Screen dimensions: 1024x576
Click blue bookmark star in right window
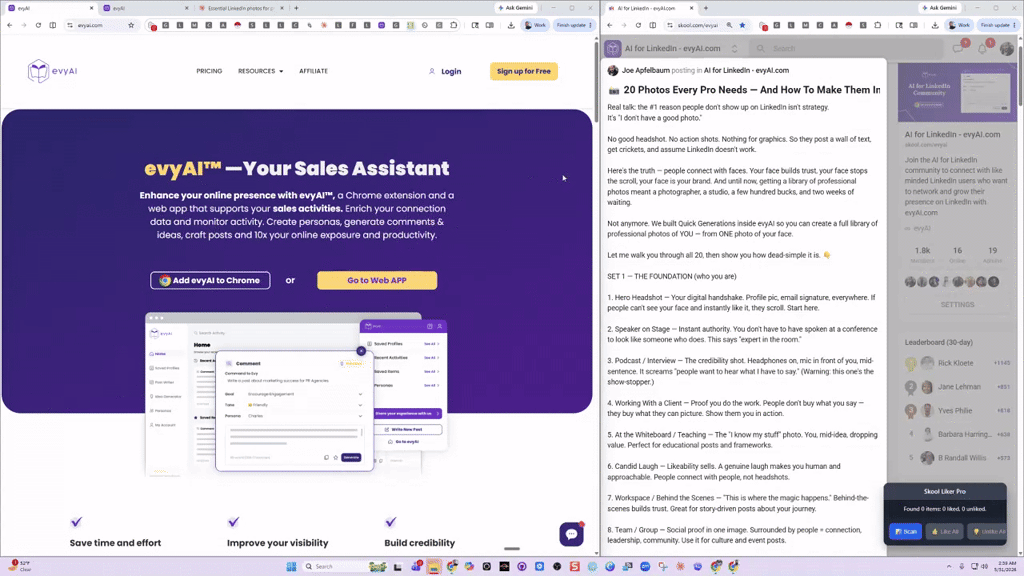(x=743, y=25)
